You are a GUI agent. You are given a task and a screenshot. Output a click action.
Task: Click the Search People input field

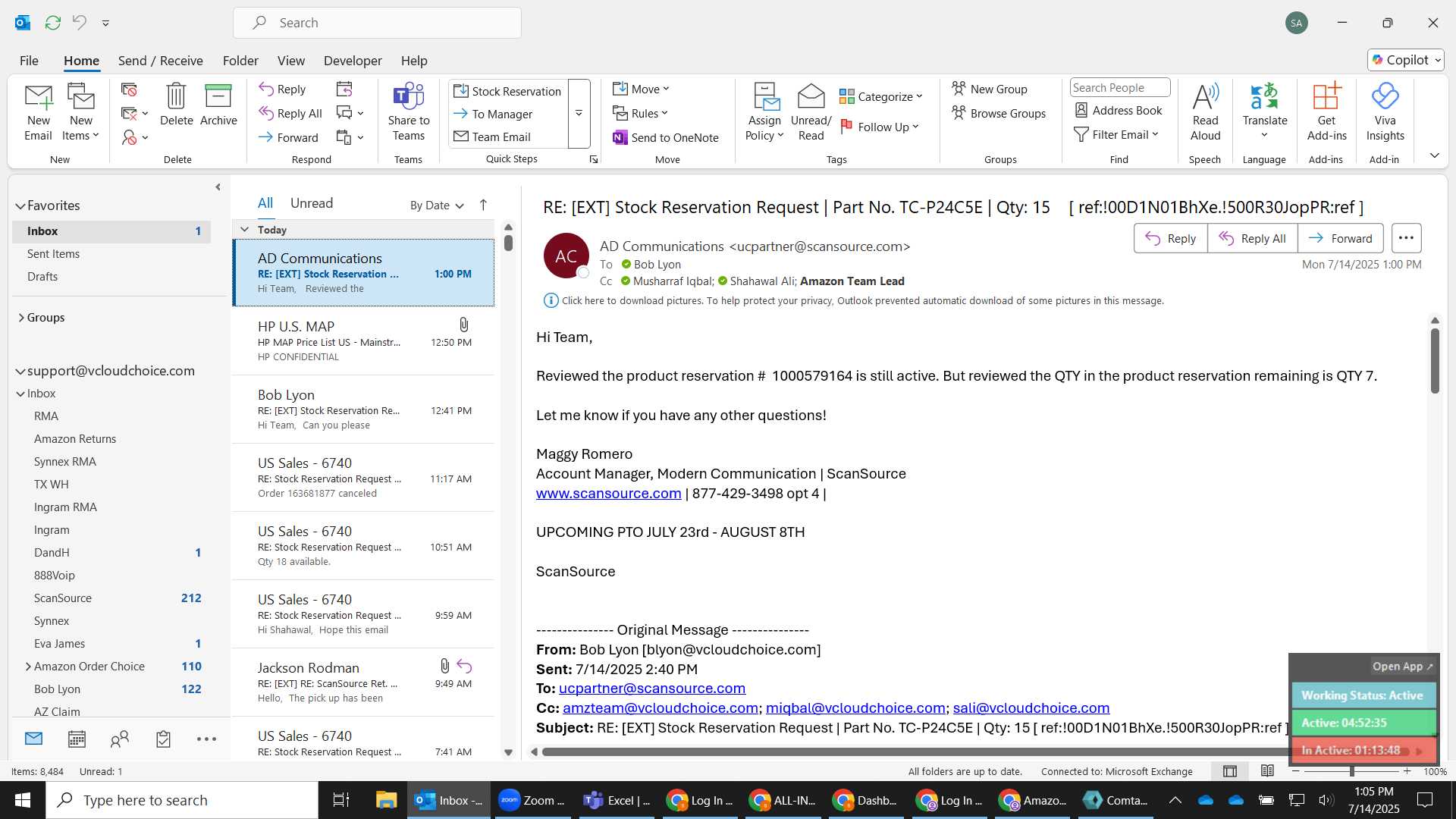(1119, 88)
